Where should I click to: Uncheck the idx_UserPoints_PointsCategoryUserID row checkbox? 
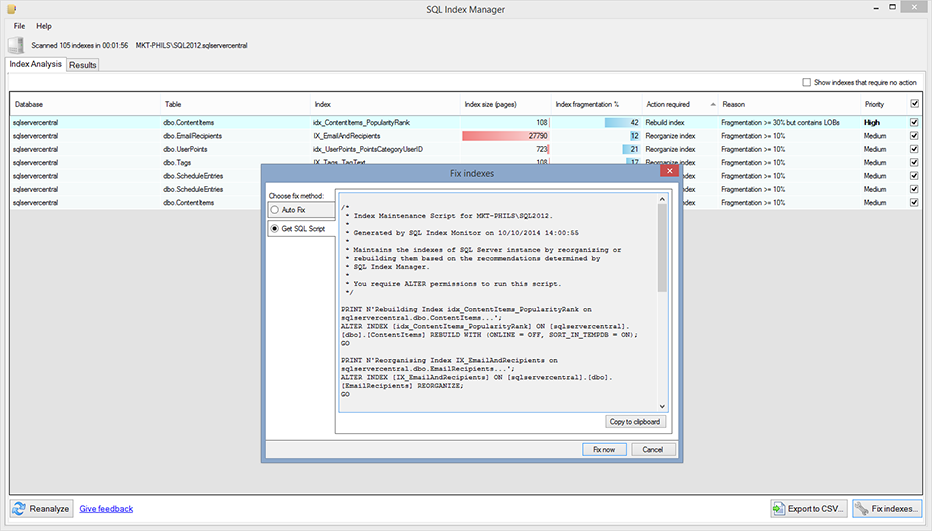pyautogui.click(x=914, y=149)
